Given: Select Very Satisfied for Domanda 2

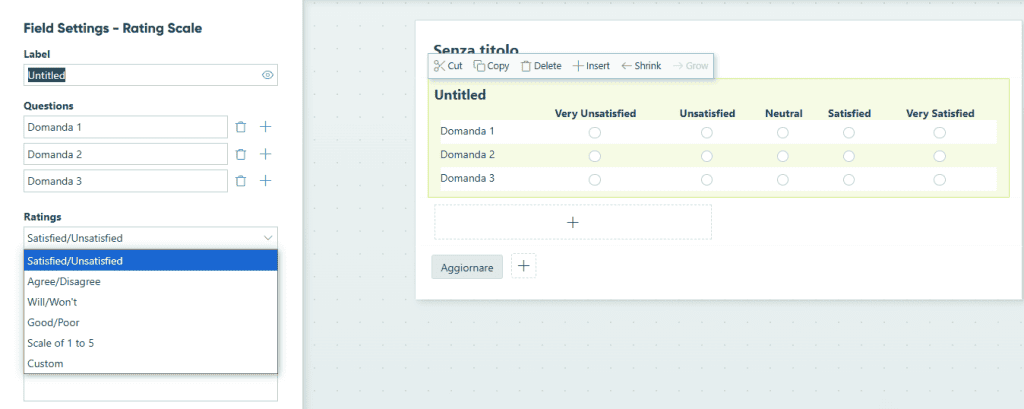Looking at the screenshot, I should tap(939, 156).
